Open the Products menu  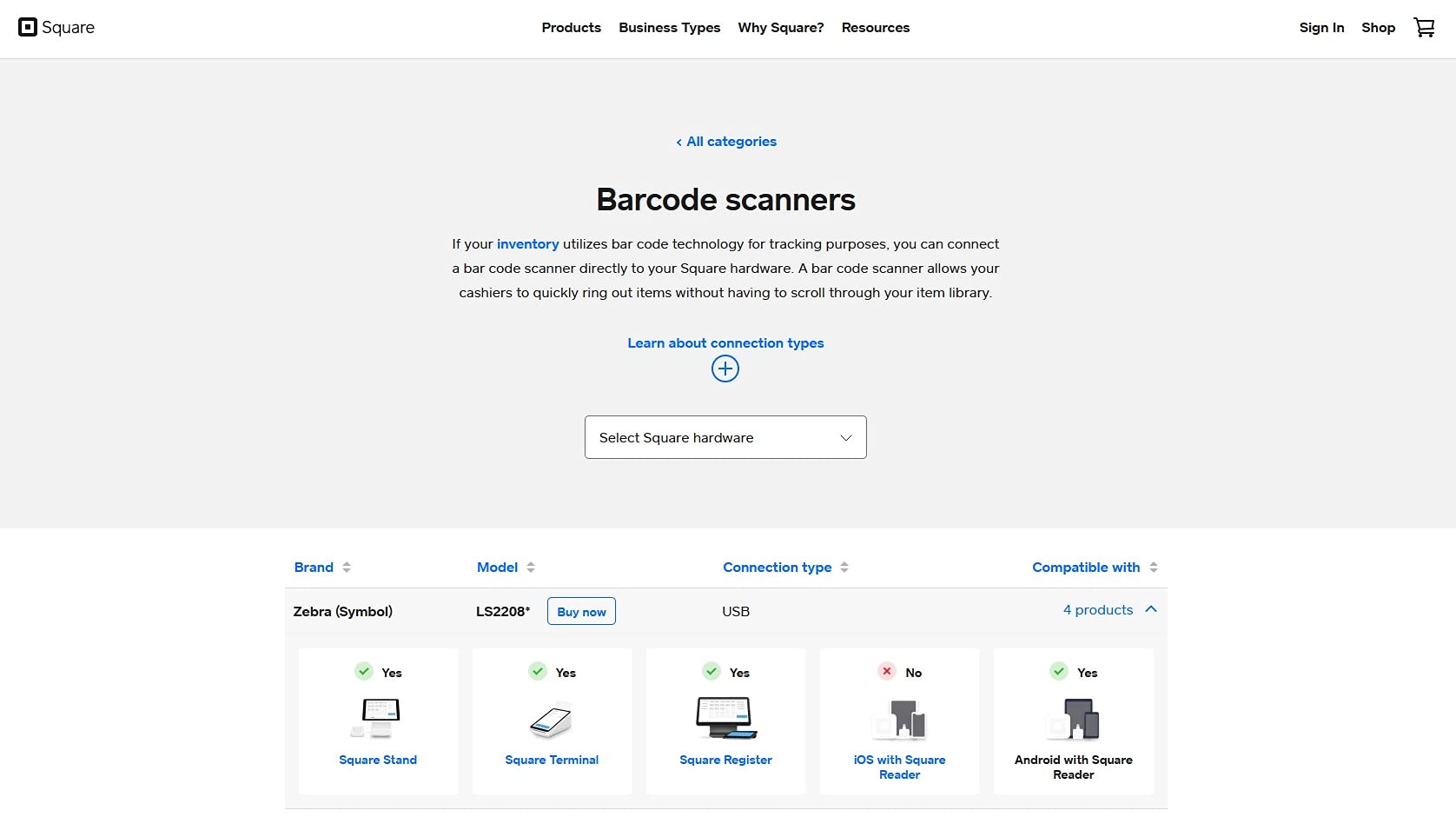pyautogui.click(x=571, y=28)
